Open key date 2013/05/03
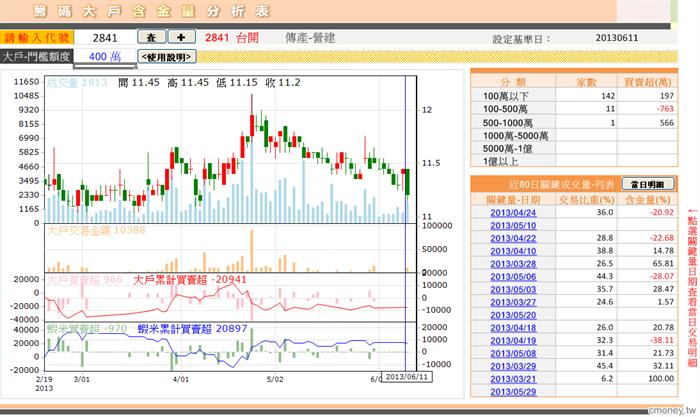700x417 pixels. 513,289
